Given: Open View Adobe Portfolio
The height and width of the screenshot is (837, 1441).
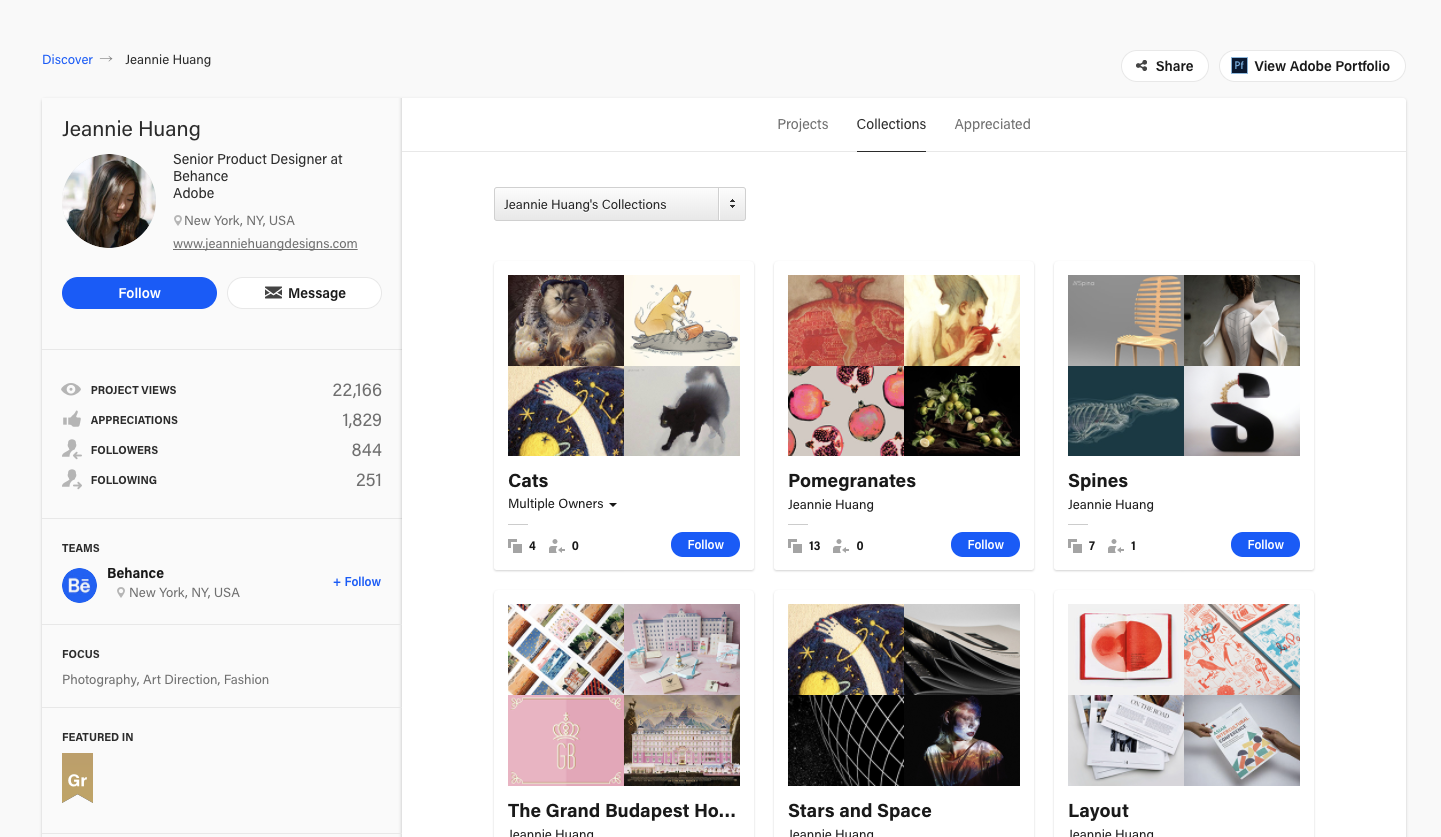Looking at the screenshot, I should click(x=1312, y=66).
